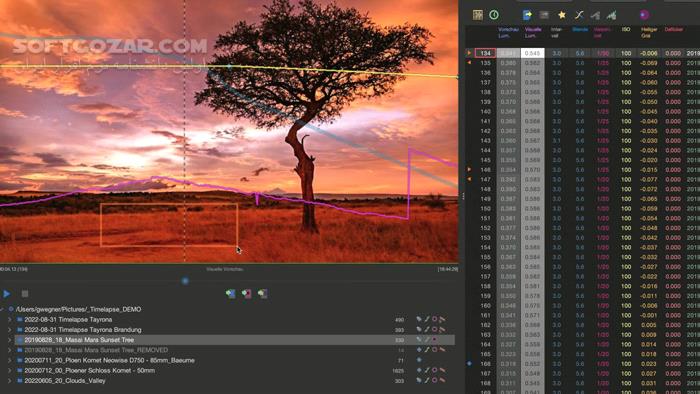
Task: Click the -0.077 Heiliger Gral value in row 147
Action: point(649,179)
